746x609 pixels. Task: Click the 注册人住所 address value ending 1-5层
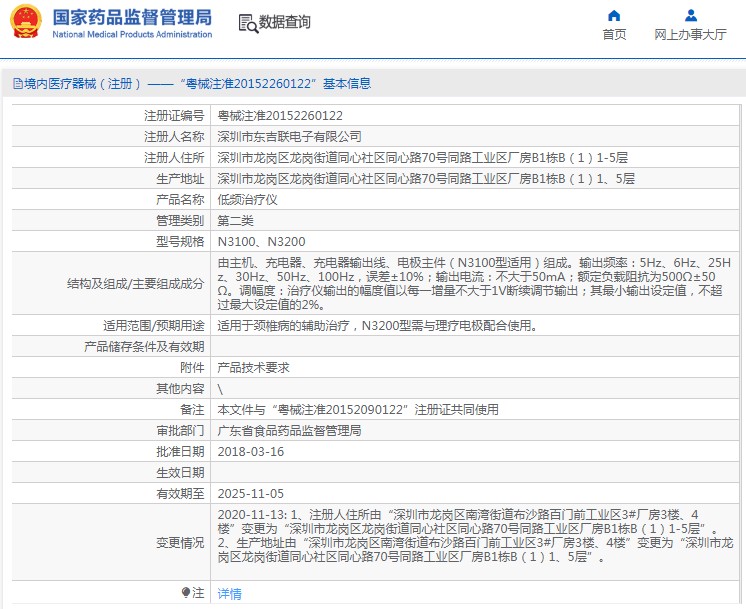click(422, 157)
